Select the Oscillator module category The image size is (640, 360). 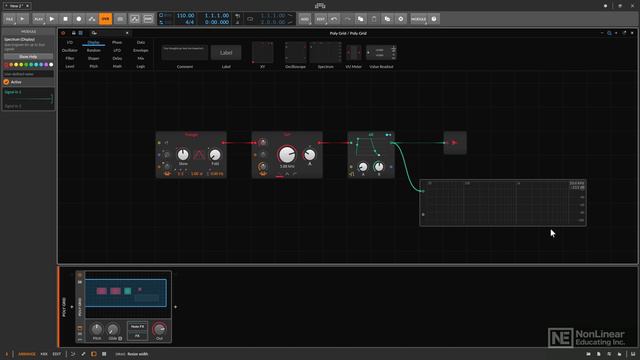tap(70, 50)
